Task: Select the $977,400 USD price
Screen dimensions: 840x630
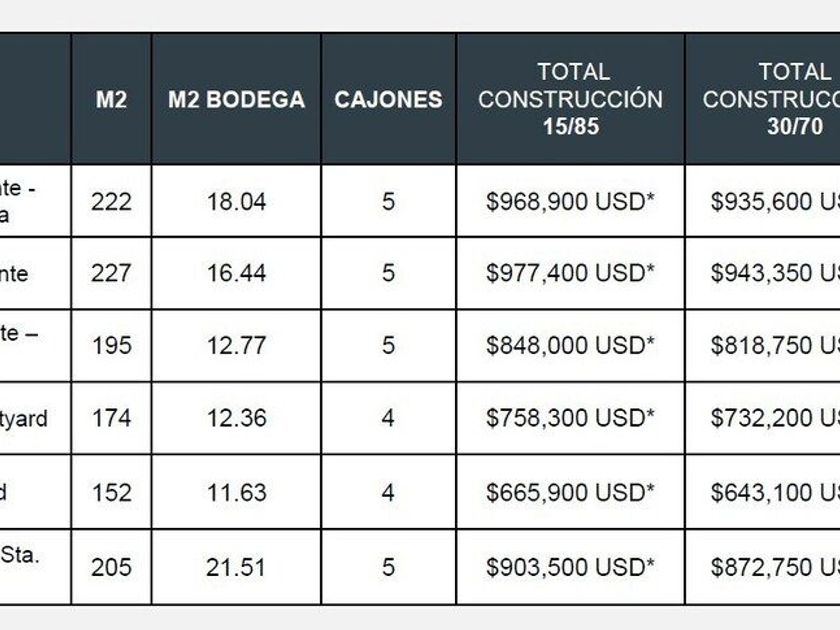Action: click(x=570, y=273)
